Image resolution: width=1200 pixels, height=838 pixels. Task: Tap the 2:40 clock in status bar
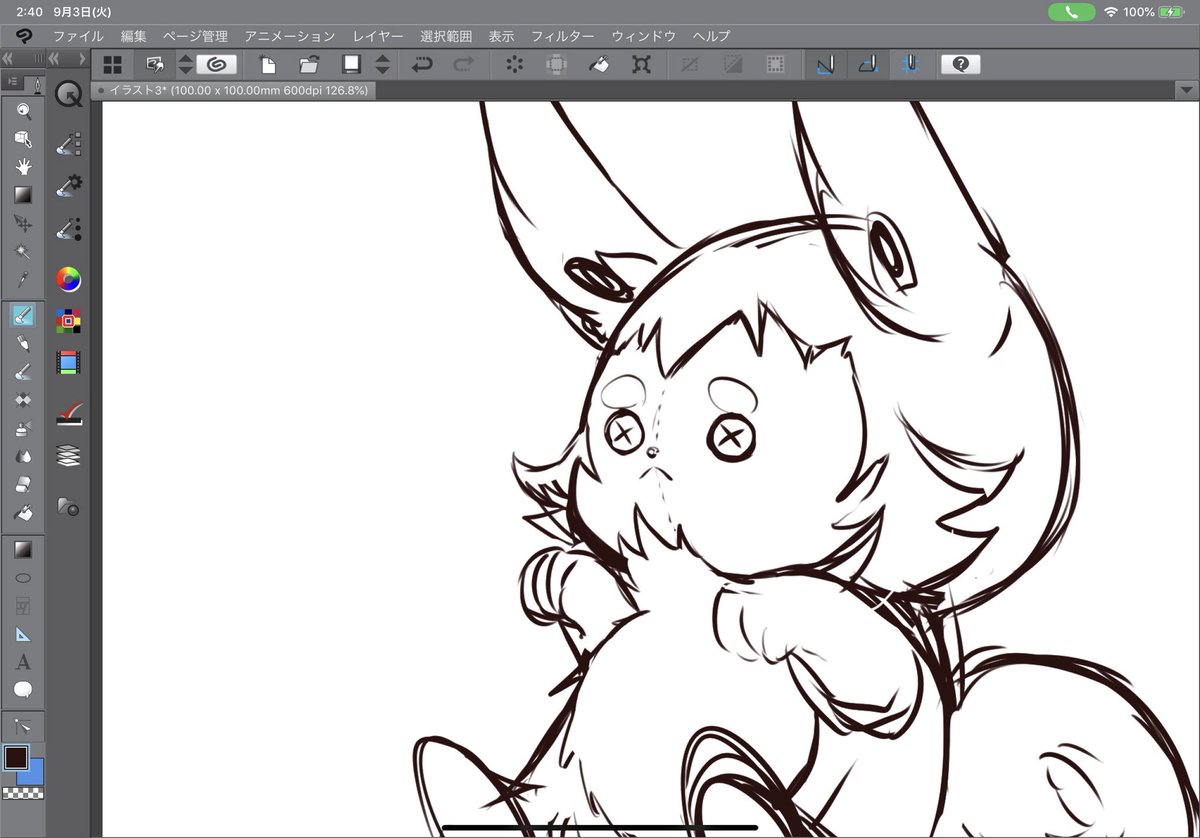point(29,12)
